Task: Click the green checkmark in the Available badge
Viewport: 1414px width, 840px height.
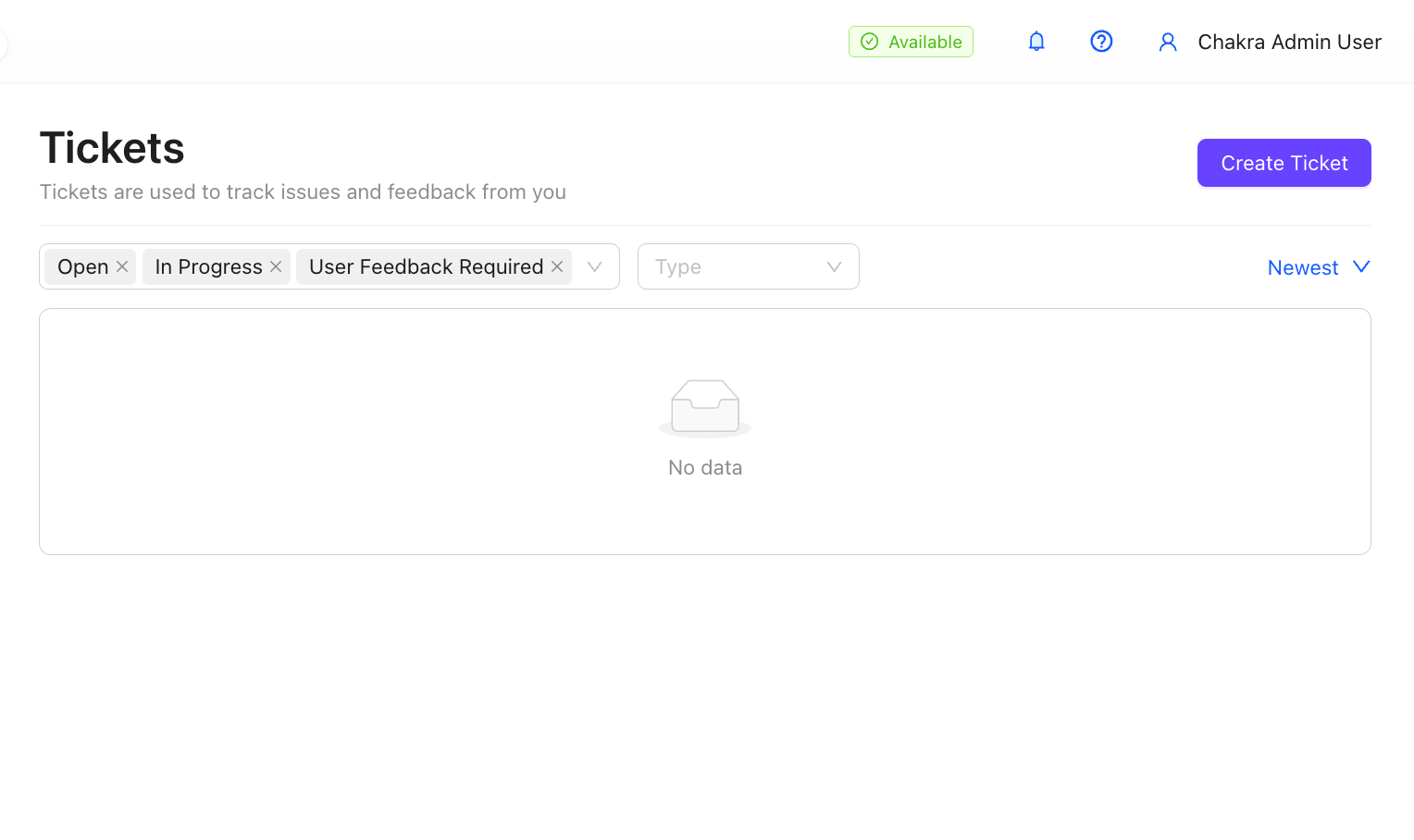Action: coord(869,42)
